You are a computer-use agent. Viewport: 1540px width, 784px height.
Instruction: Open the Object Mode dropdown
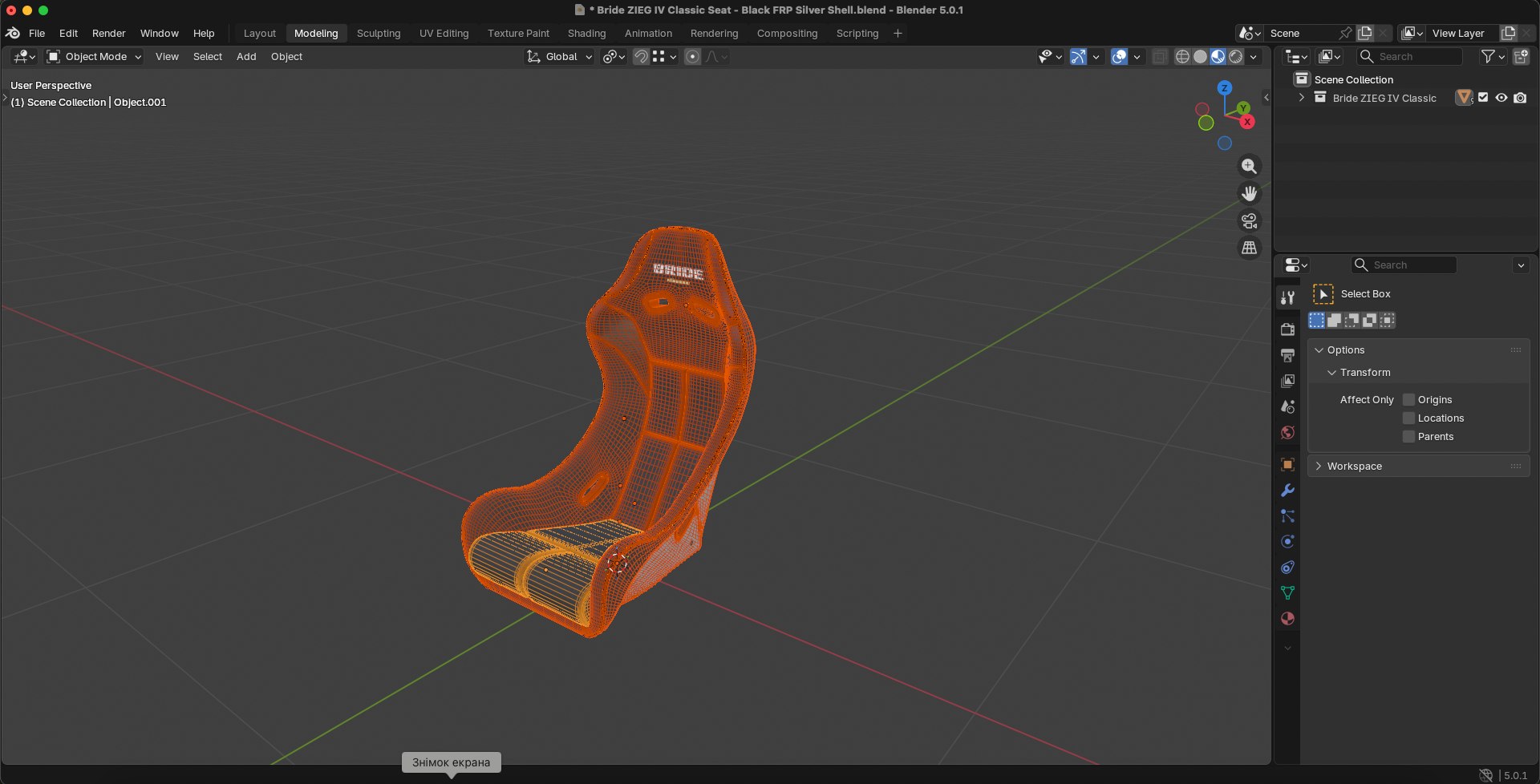pos(94,56)
